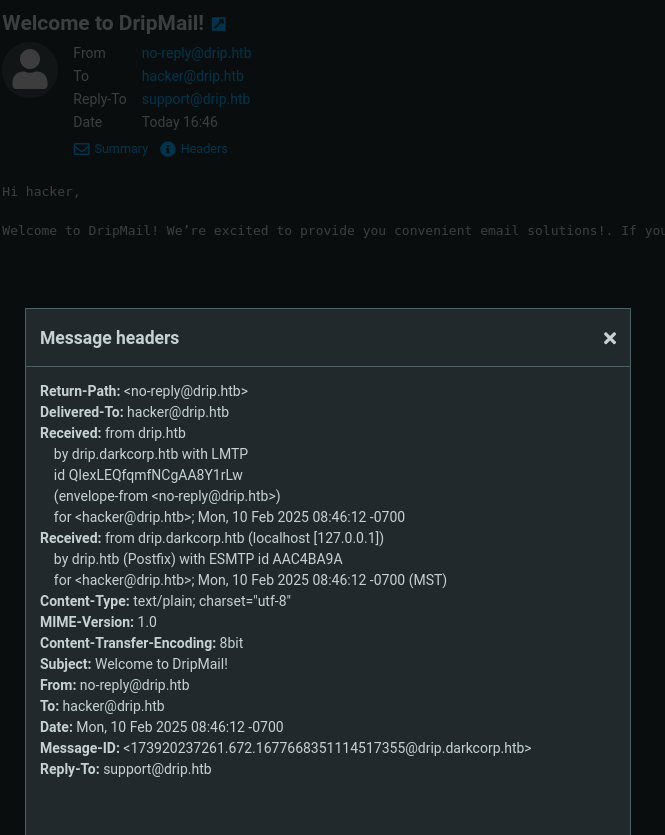
Task: Click the "Hi hacker," greeting text
Action: tap(41, 191)
